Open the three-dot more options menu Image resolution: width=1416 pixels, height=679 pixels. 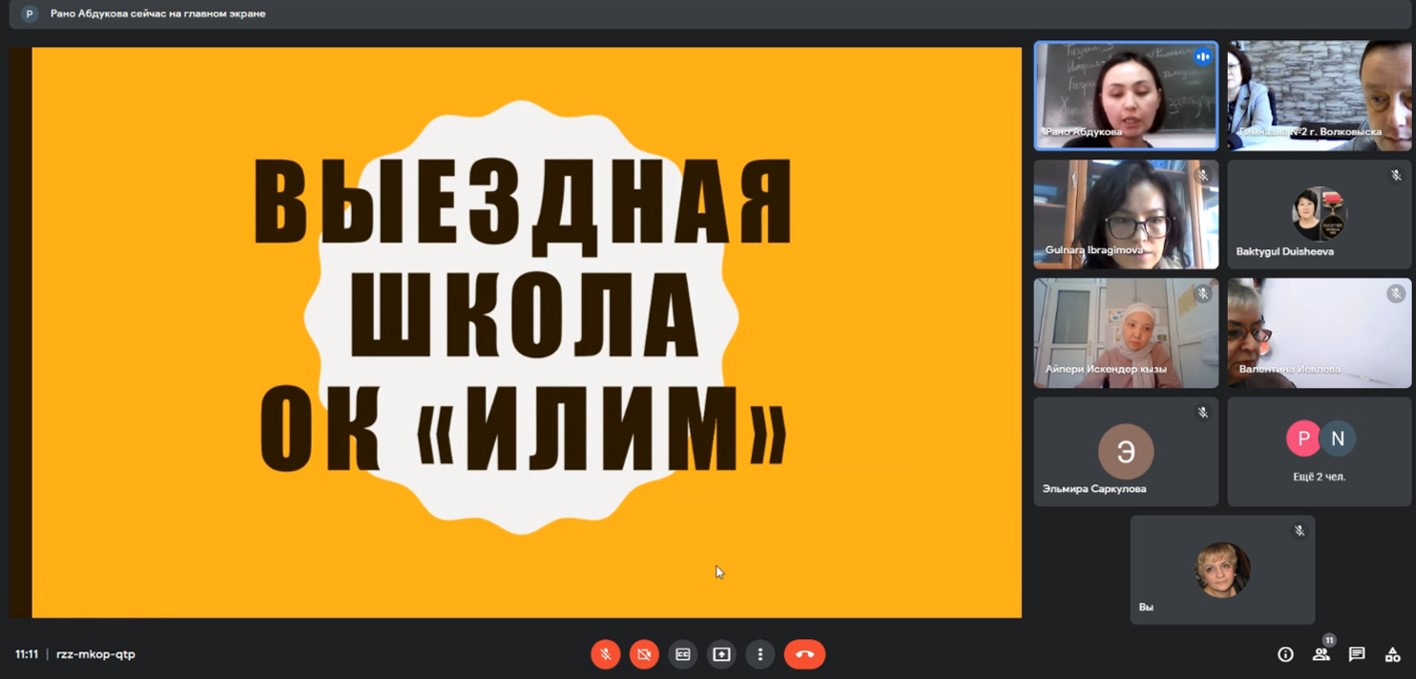pyautogui.click(x=761, y=655)
